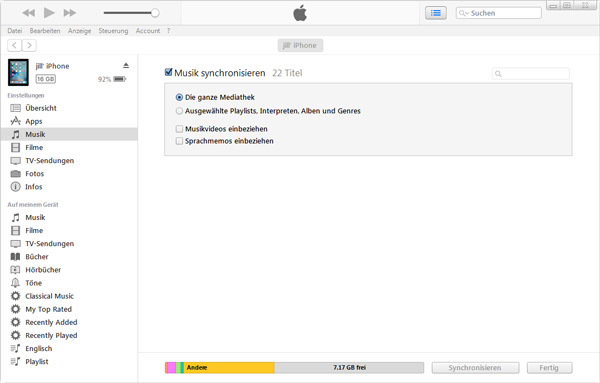Viewport: 600px width, 383px height.
Task: Open Apps in the settings sidebar
Action: point(69,121)
